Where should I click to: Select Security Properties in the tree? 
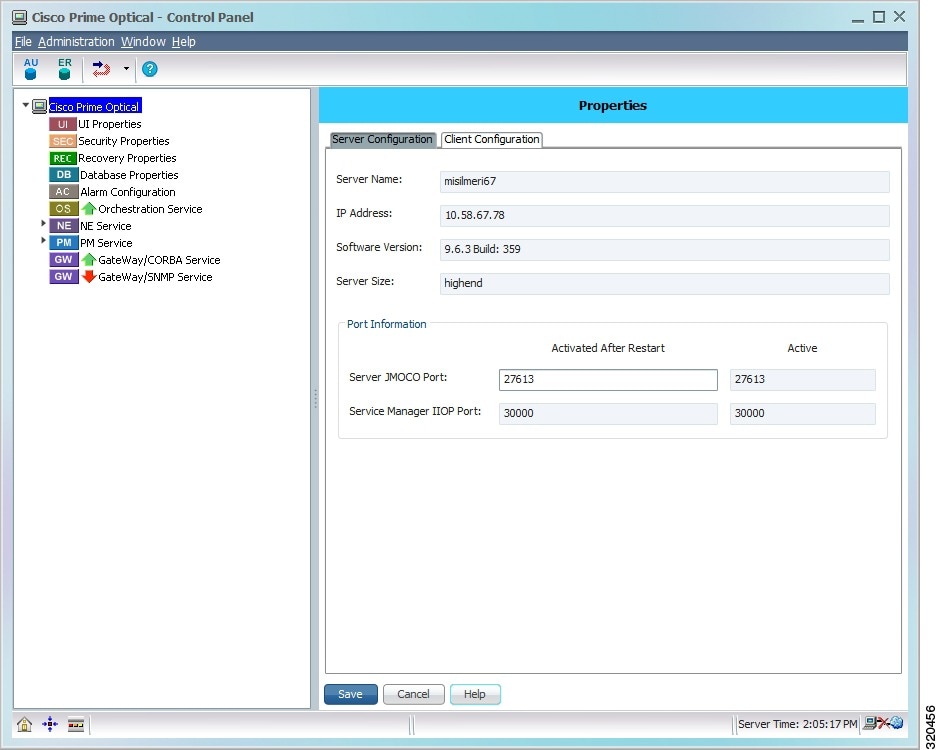[123, 141]
